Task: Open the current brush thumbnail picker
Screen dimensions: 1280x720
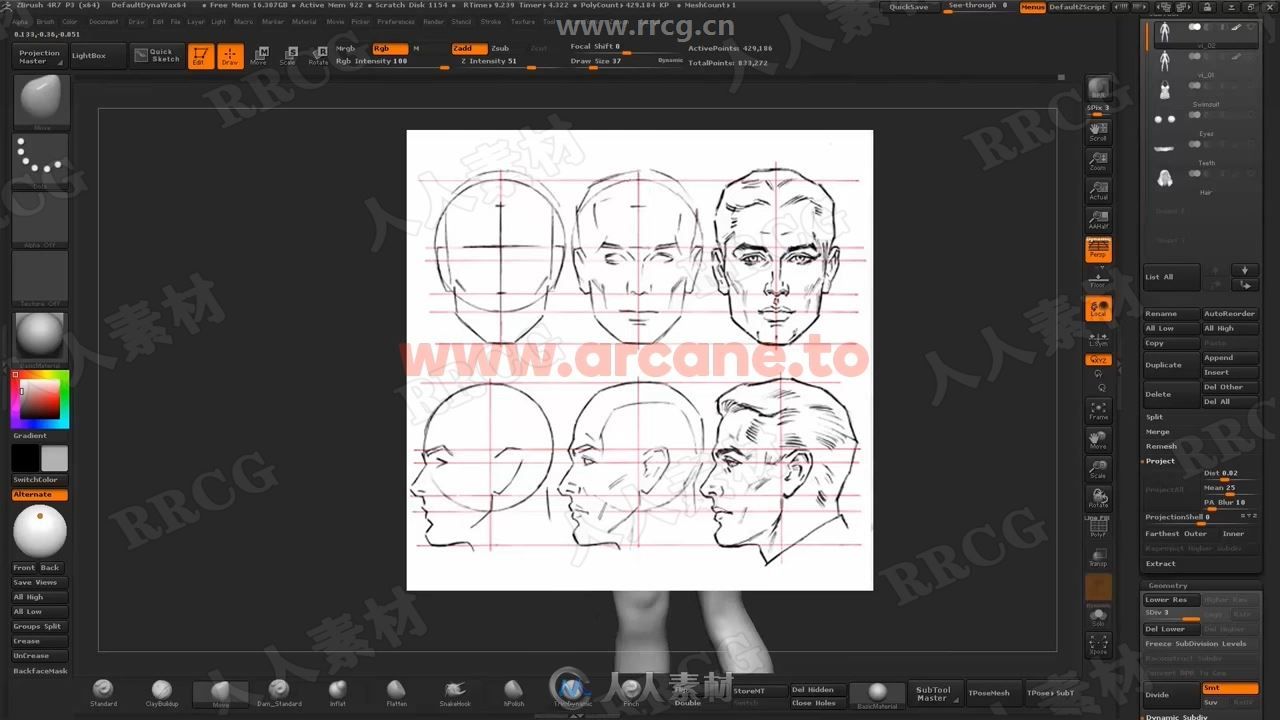Action: (x=41, y=102)
